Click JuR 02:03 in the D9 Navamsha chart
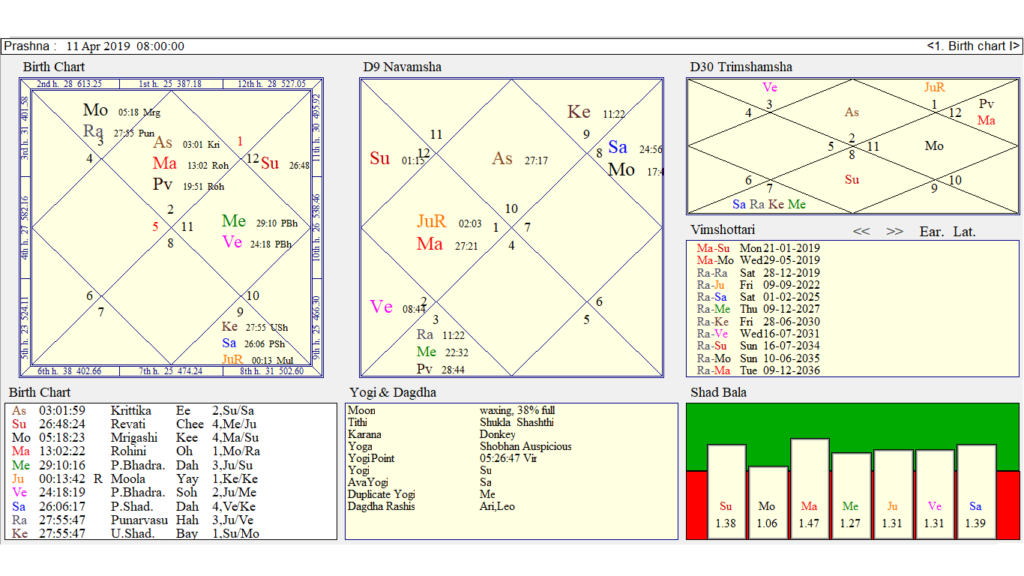 (449, 222)
